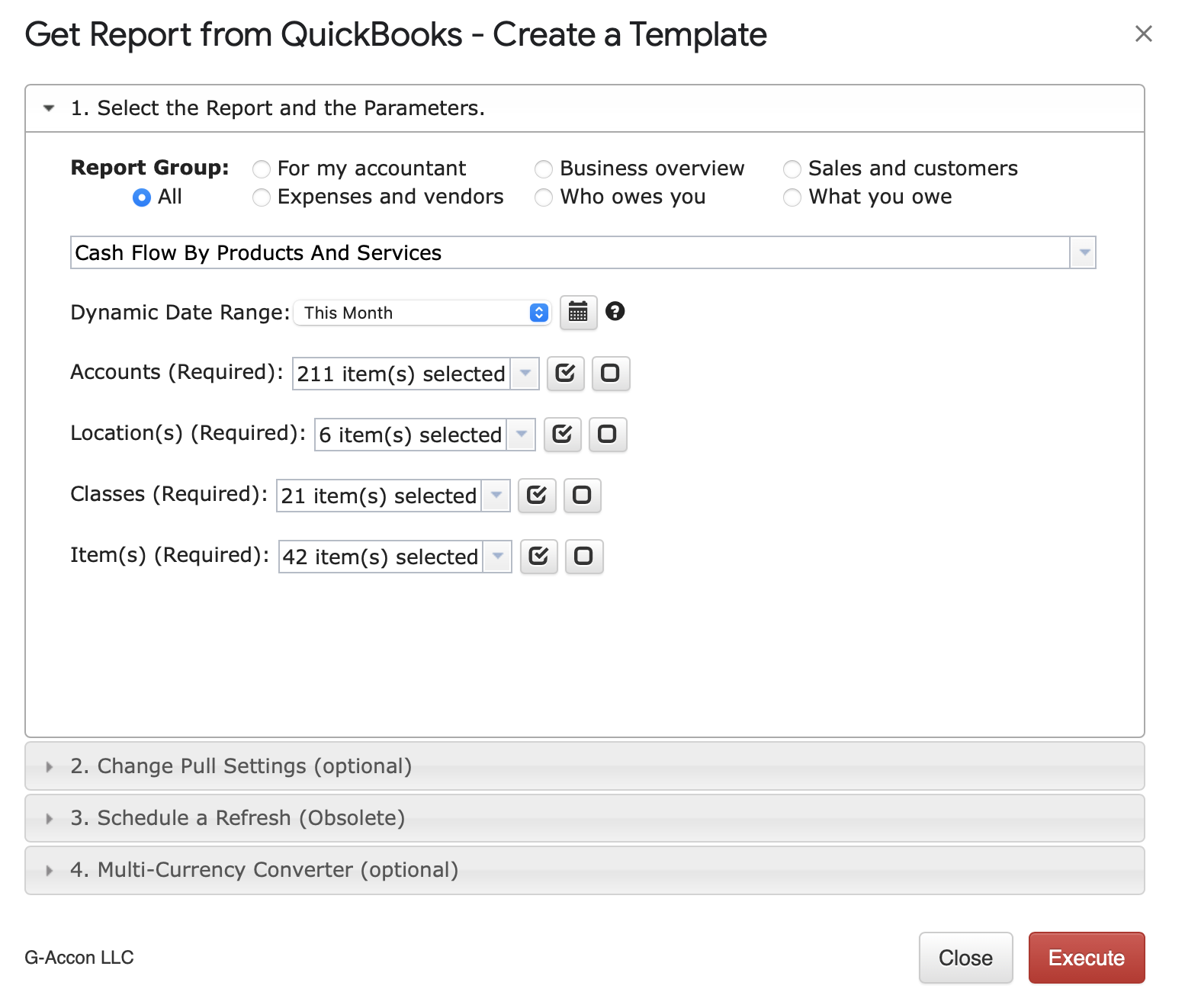Select the 'For my accountant' report group

pos(262,169)
